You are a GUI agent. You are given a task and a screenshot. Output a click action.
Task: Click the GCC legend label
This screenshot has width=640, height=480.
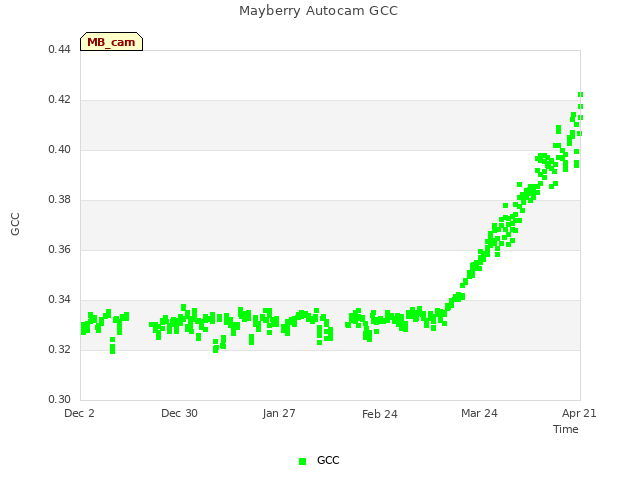click(x=328, y=460)
